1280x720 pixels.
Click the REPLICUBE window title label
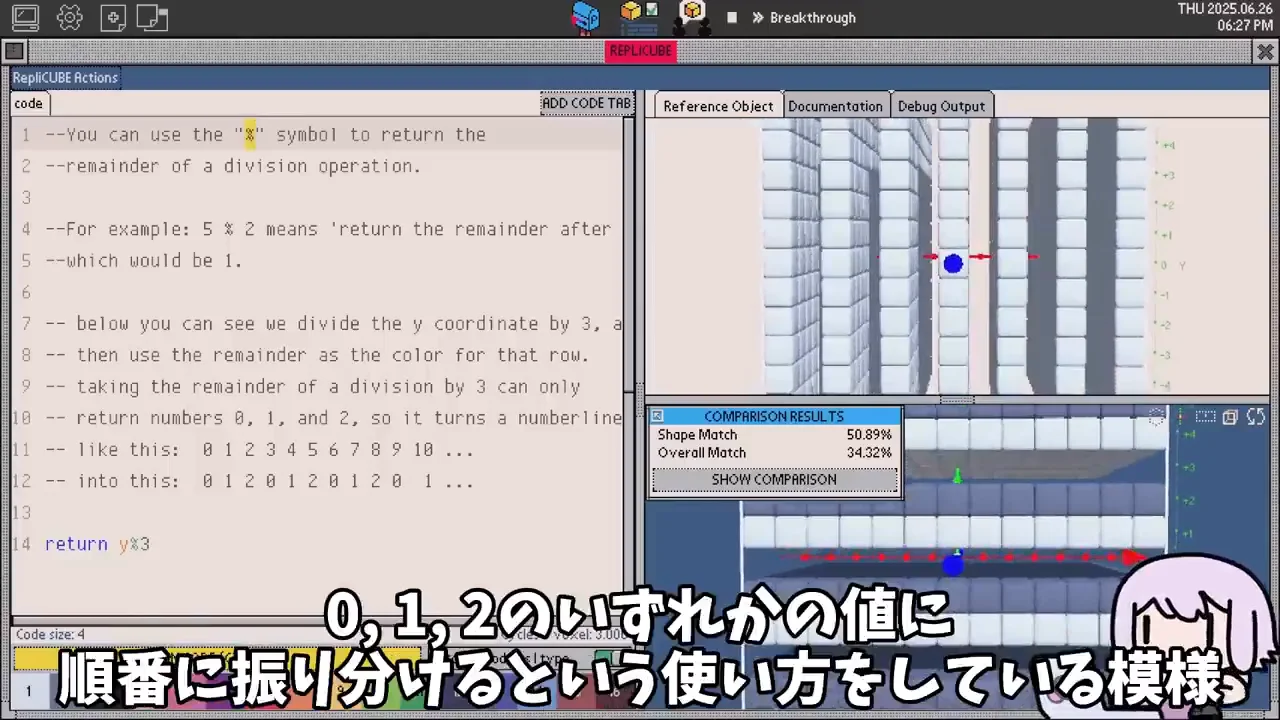pos(641,51)
